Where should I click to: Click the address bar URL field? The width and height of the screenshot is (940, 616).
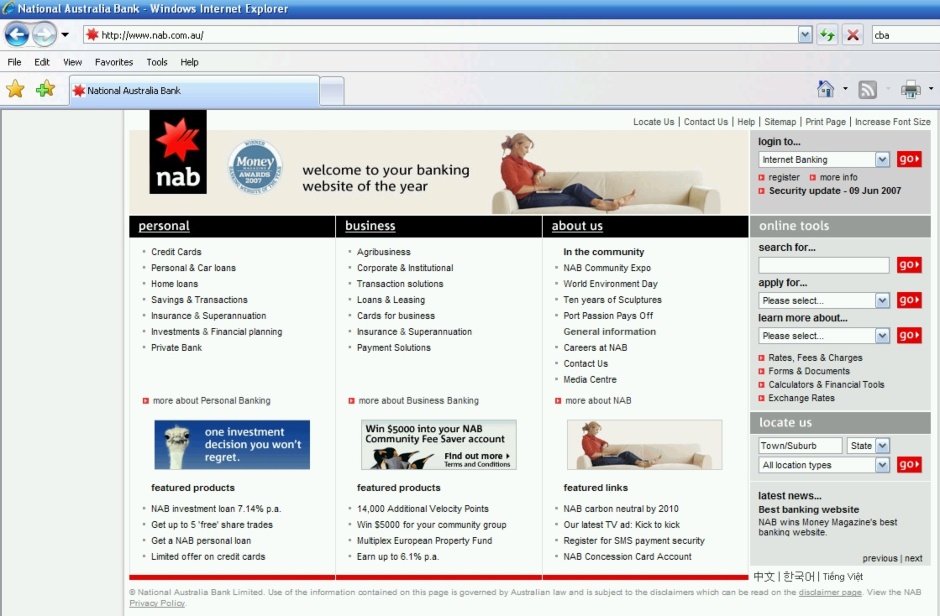[x=440, y=35]
